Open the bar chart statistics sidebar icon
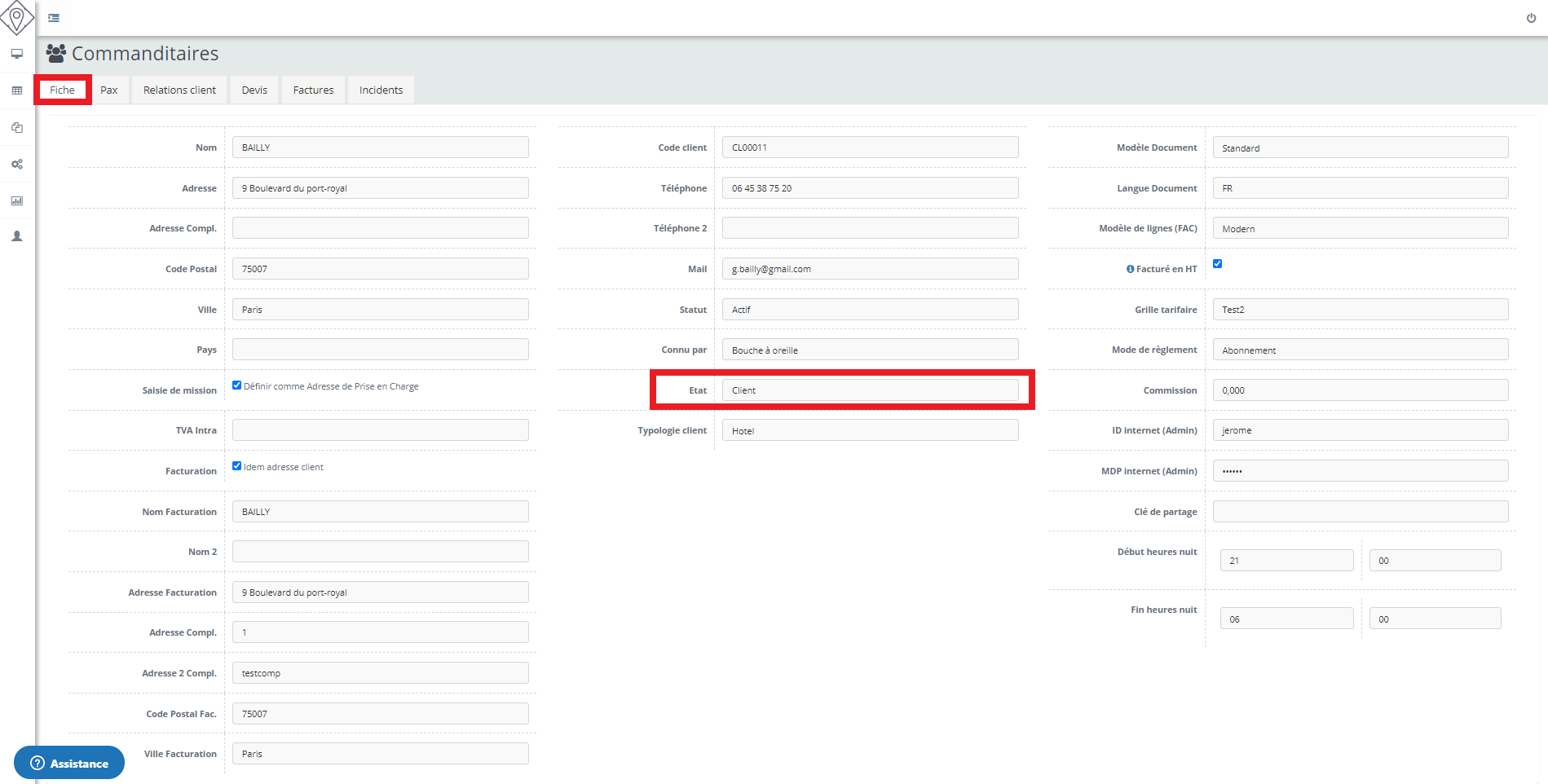This screenshot has height=784, width=1548. 16,200
